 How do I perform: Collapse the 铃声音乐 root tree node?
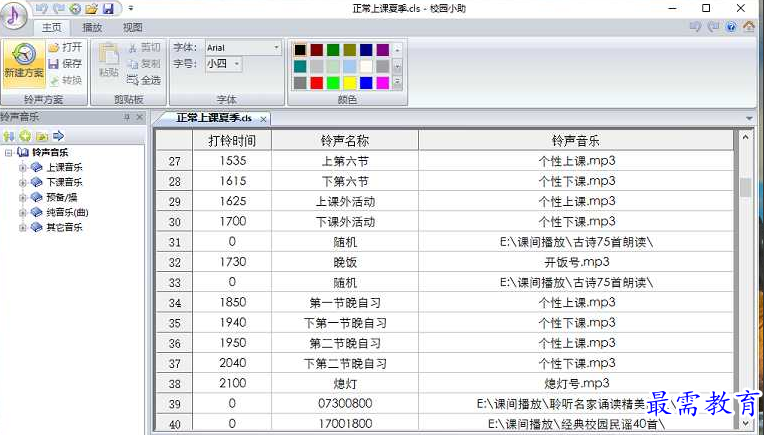[x=8, y=153]
